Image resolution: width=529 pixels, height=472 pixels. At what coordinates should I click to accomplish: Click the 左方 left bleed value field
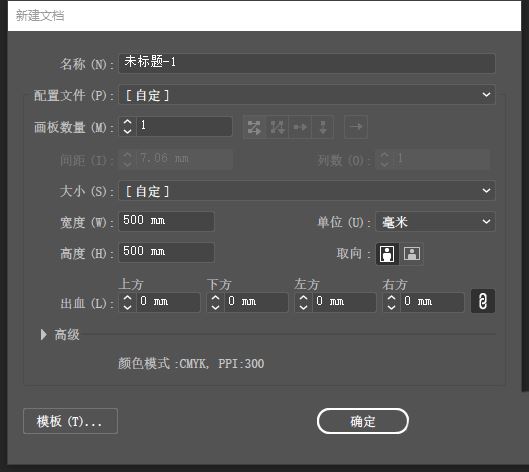[x=344, y=302]
